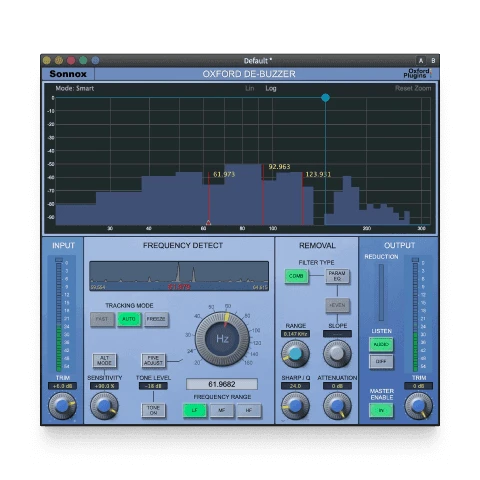Switch spectrum display to Lin
Image resolution: width=480 pixels, height=480 pixels.
point(249,88)
